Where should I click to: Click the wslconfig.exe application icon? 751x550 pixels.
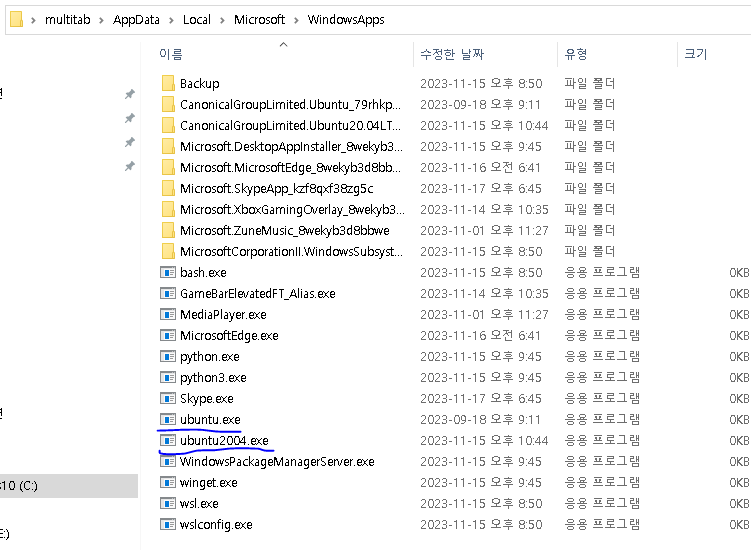pyautogui.click(x=168, y=525)
